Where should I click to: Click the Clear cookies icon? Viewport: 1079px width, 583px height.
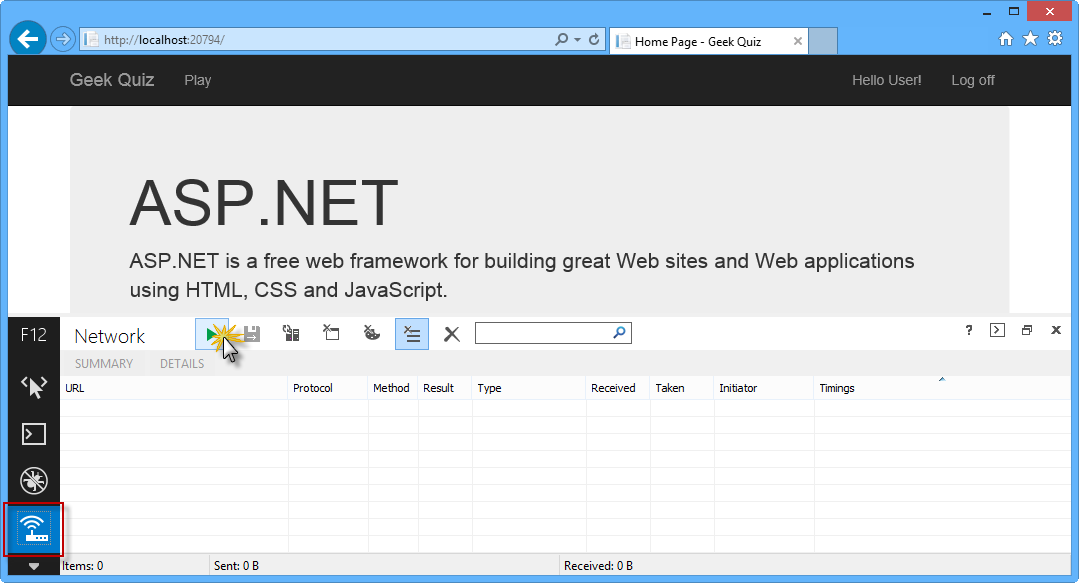point(371,333)
